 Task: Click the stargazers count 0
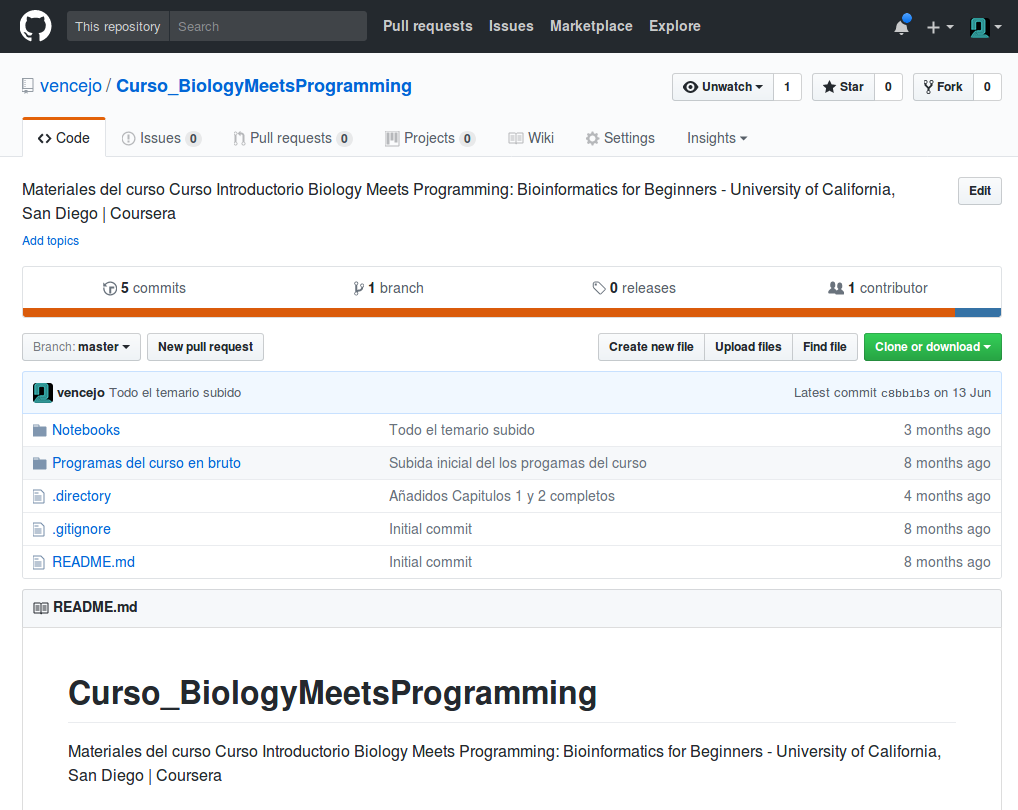click(888, 87)
